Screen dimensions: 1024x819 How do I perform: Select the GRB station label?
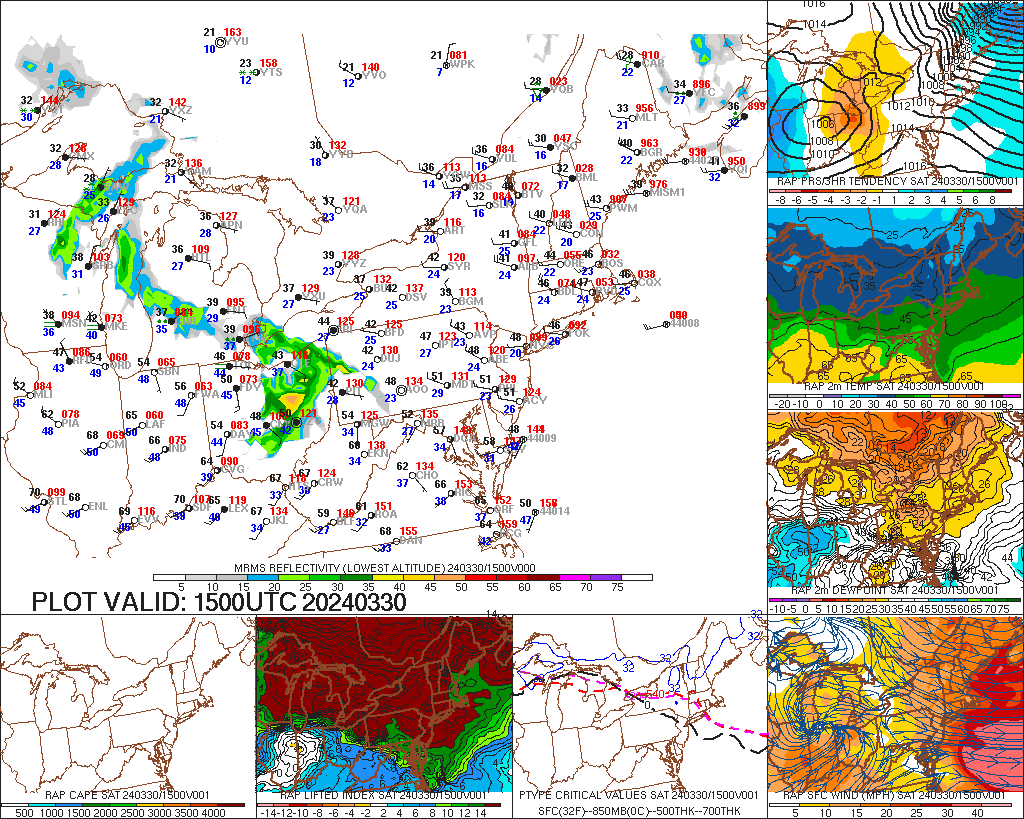tap(103, 265)
